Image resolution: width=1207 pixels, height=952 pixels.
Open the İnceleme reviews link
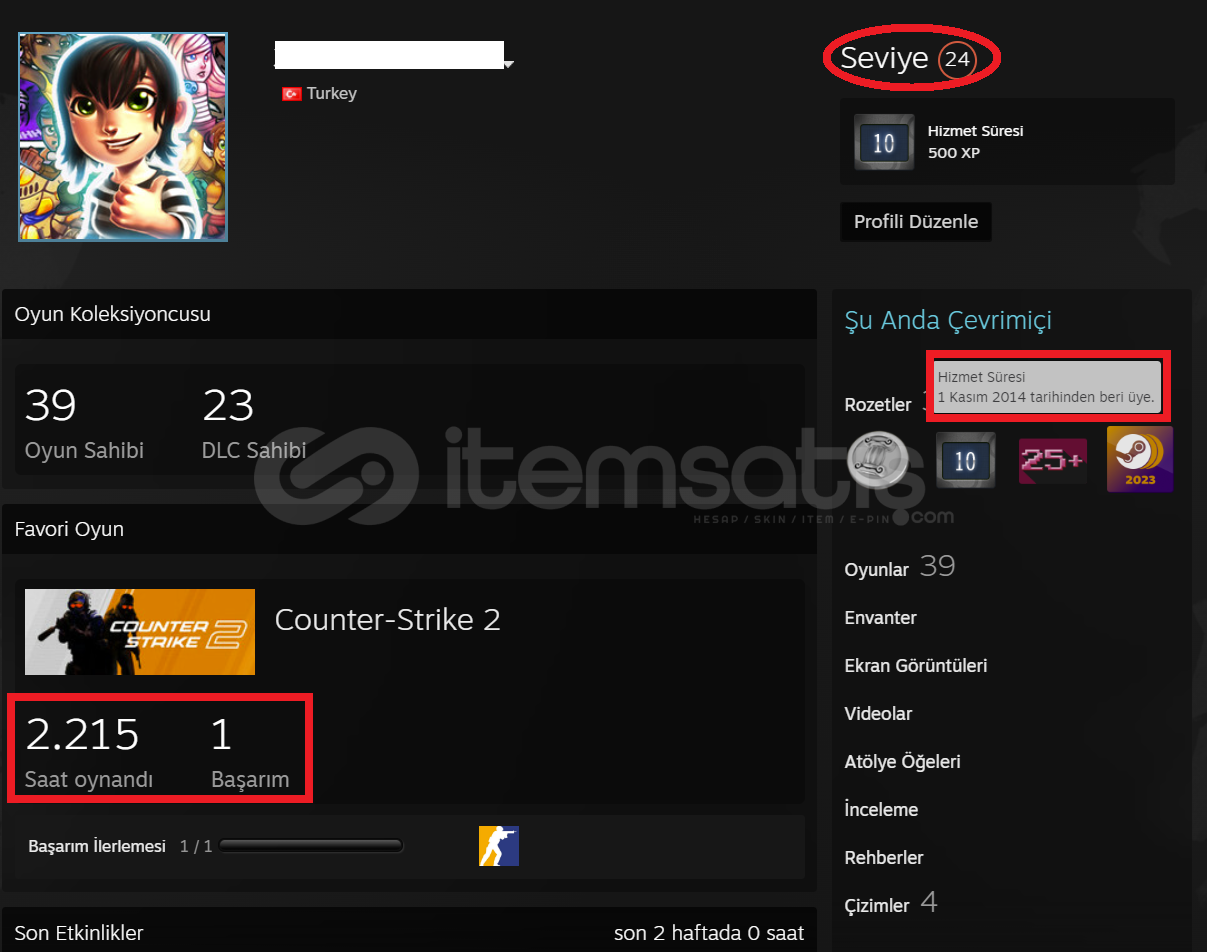881,810
